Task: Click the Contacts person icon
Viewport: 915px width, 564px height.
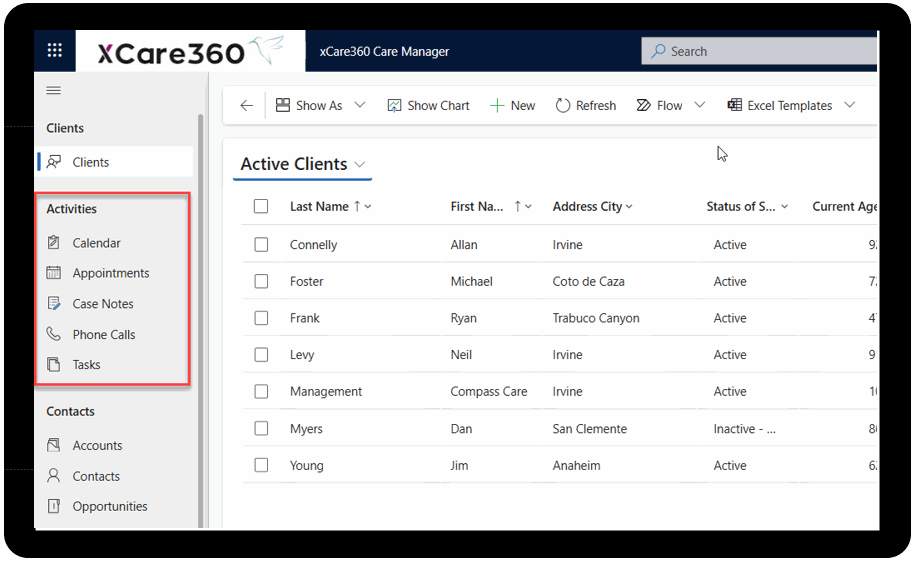Action: [54, 476]
